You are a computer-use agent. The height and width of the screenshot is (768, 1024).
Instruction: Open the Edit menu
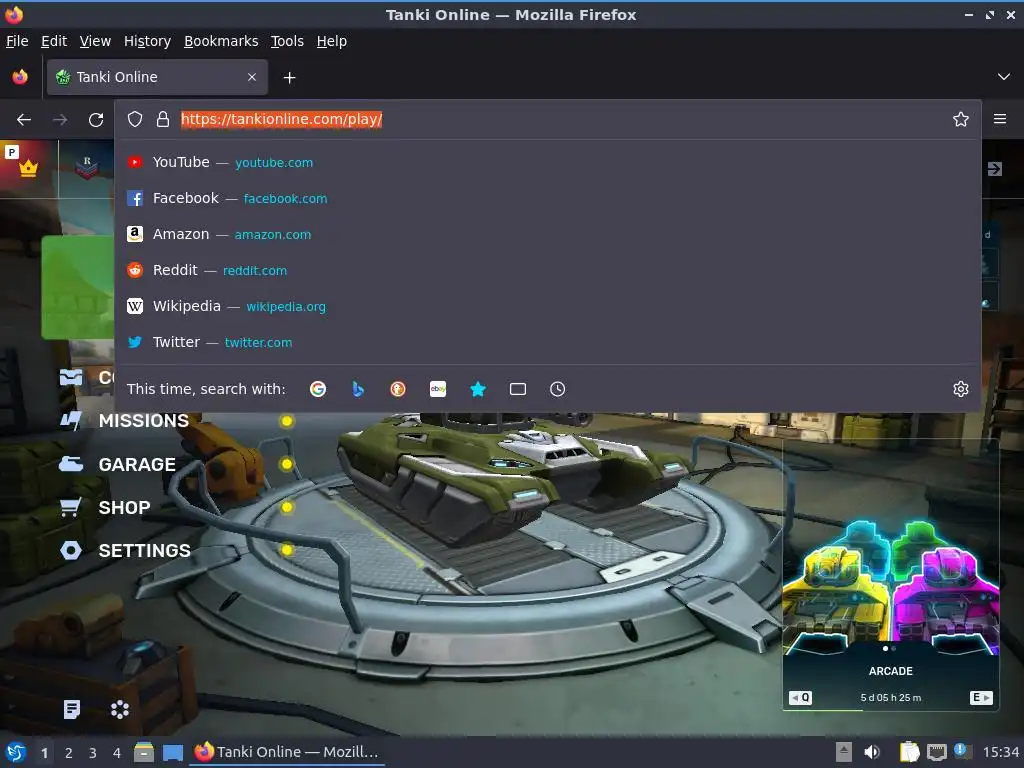(x=54, y=41)
